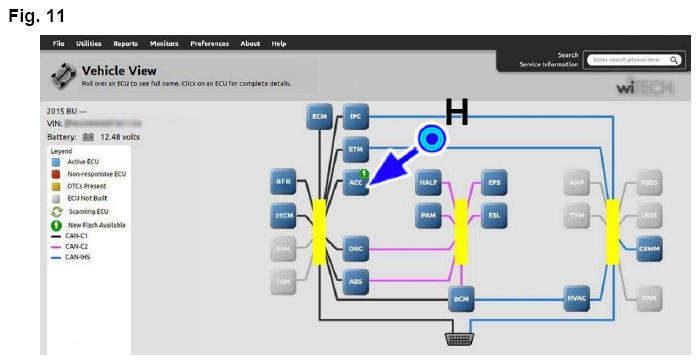This screenshot has height=364, width=700.
Task: Select the greyed ESM module icon
Action: tap(283, 249)
